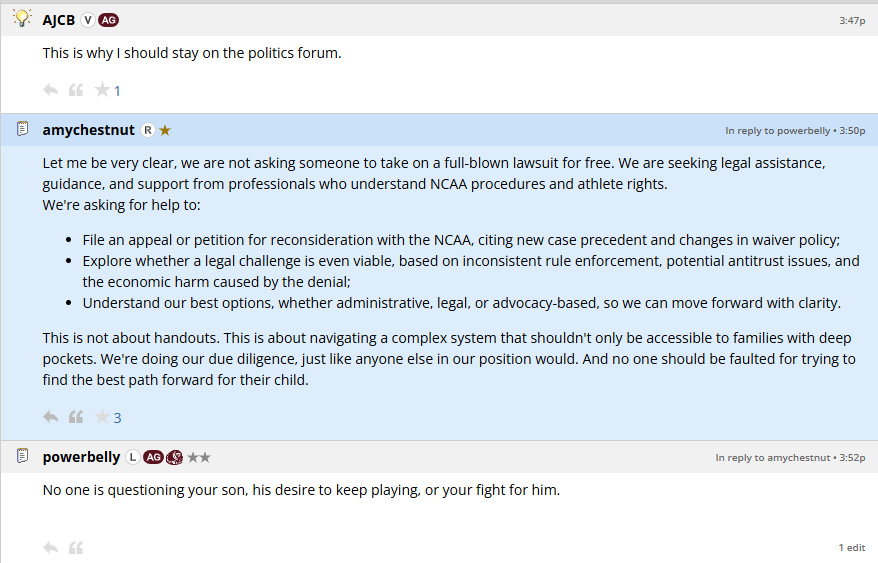878x563 pixels.
Task: Click the R badge next to amychestnut
Action: 148,130
